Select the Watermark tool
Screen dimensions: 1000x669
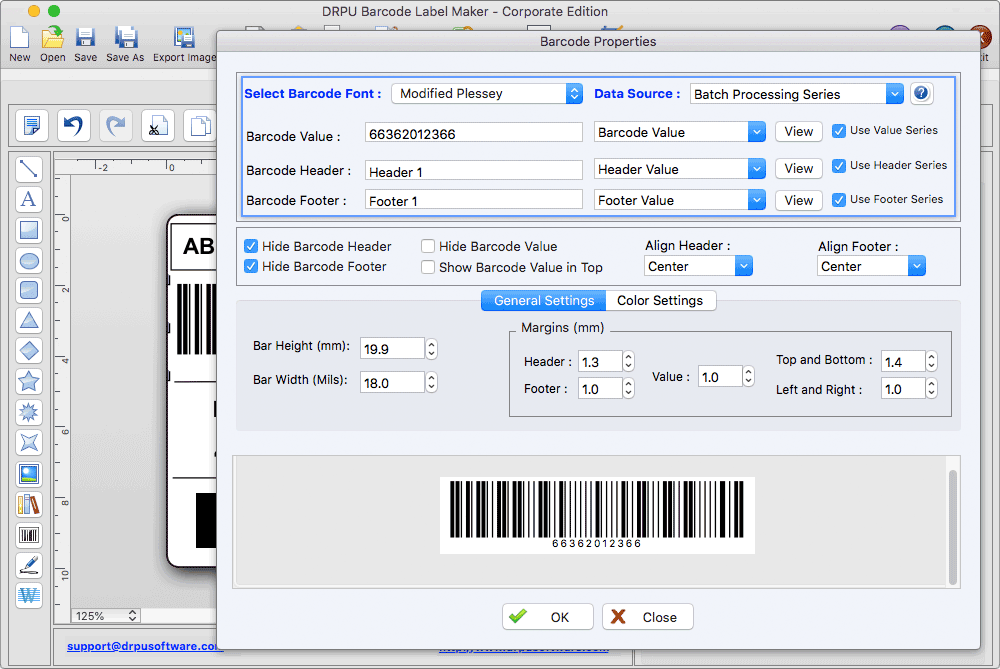tap(29, 596)
